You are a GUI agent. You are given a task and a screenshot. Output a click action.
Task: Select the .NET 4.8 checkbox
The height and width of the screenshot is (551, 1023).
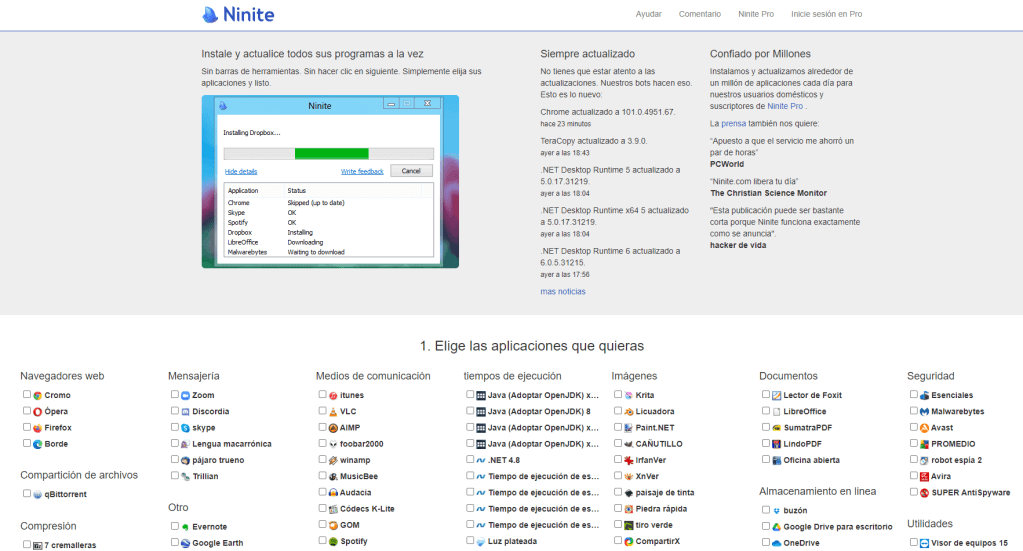click(x=470, y=459)
